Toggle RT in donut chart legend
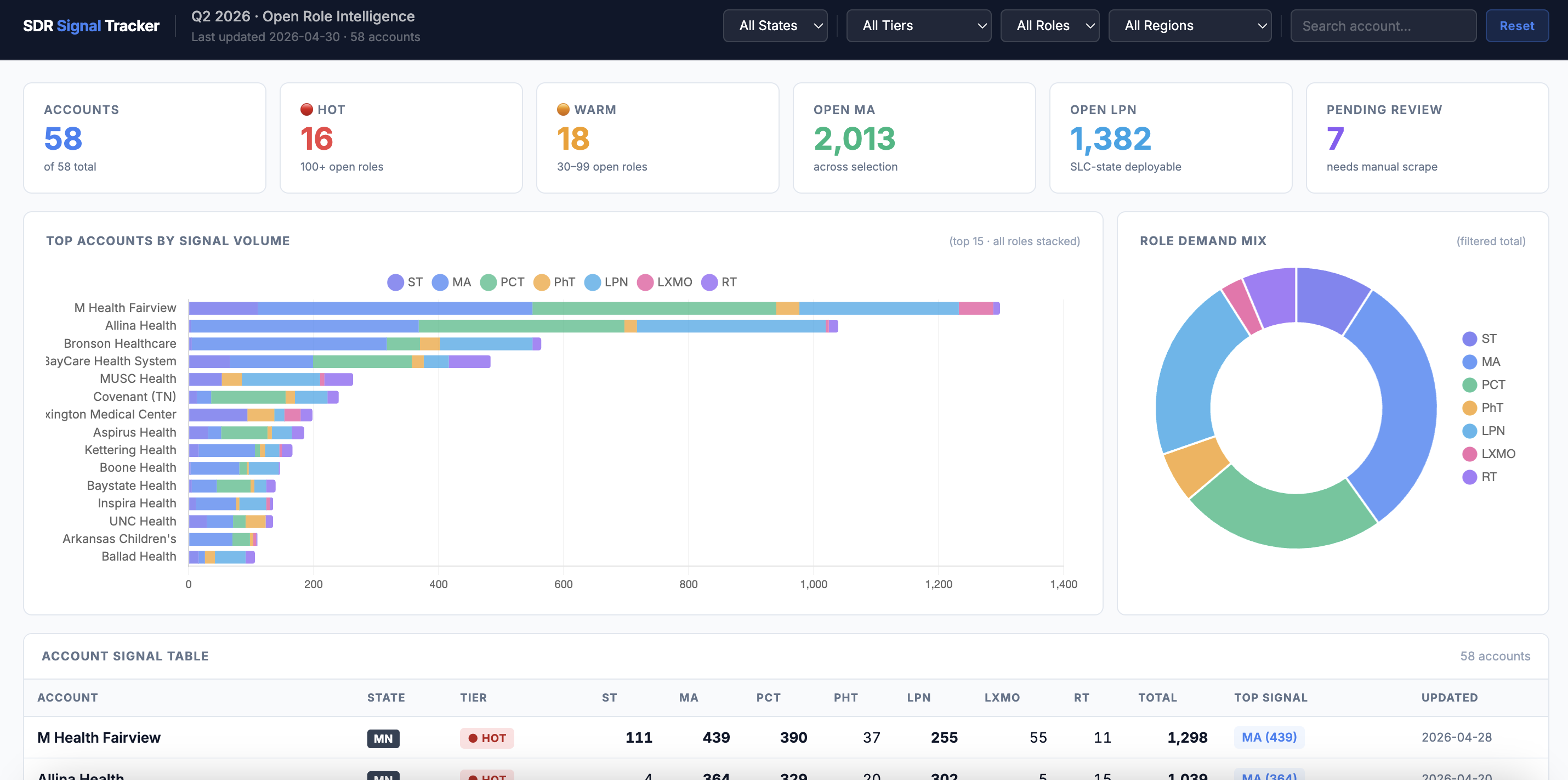This screenshot has height=780, width=1568. click(x=1479, y=477)
